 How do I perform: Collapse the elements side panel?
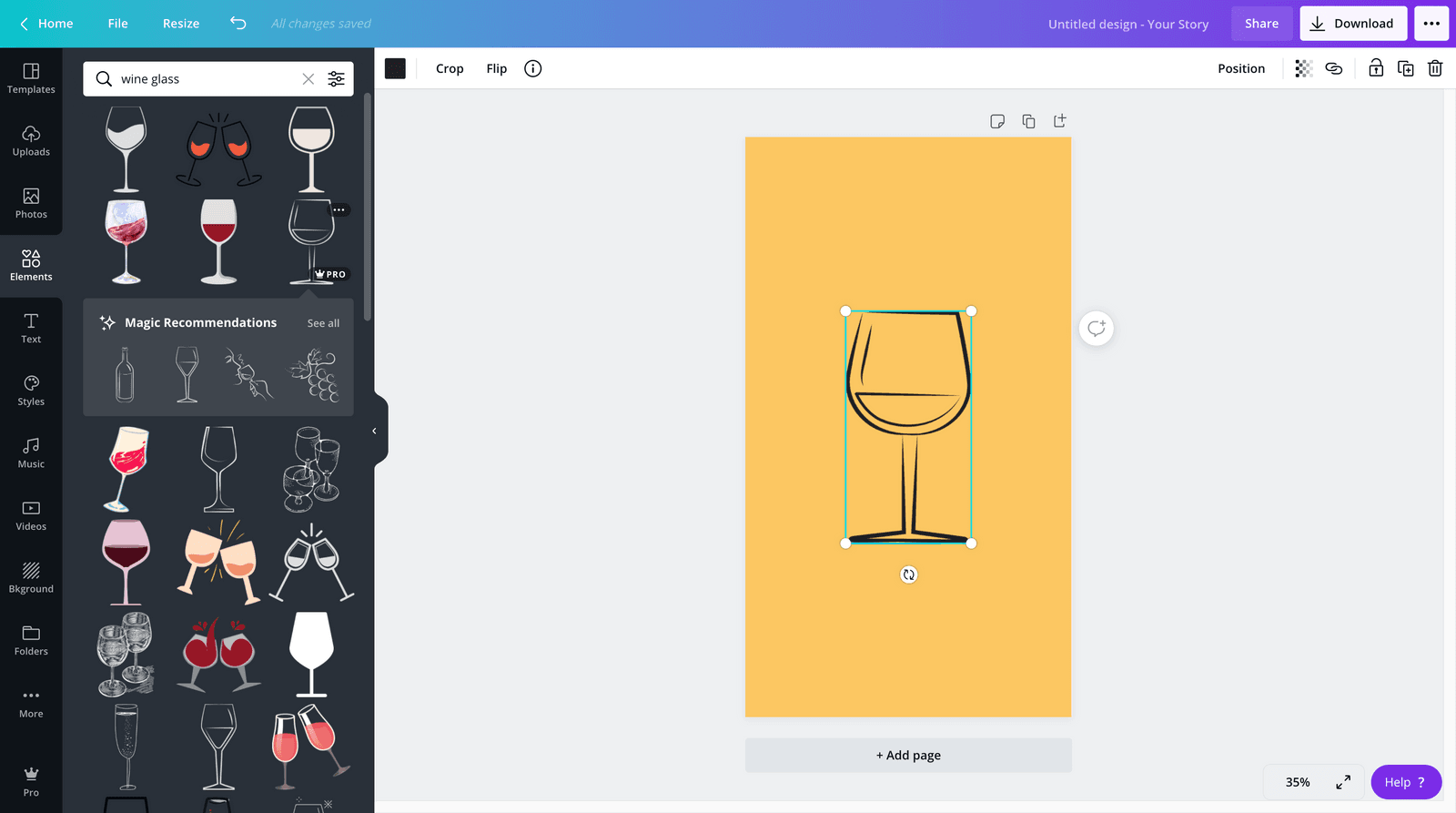[x=374, y=431]
